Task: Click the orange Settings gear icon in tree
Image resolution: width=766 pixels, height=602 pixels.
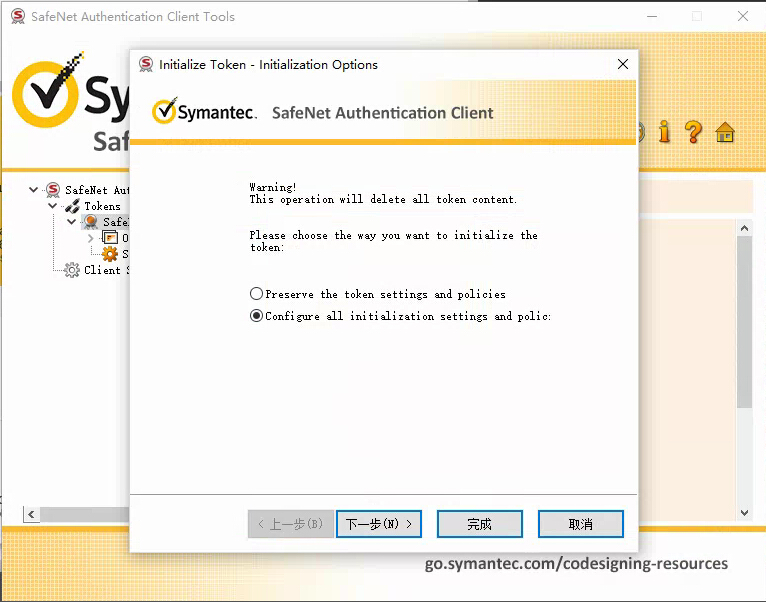Action: 109,254
